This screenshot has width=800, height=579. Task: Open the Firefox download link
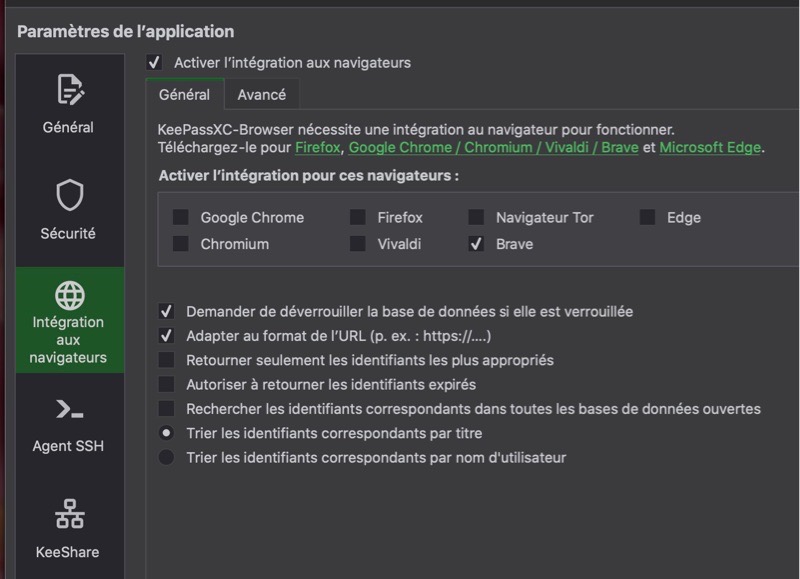pos(318,148)
